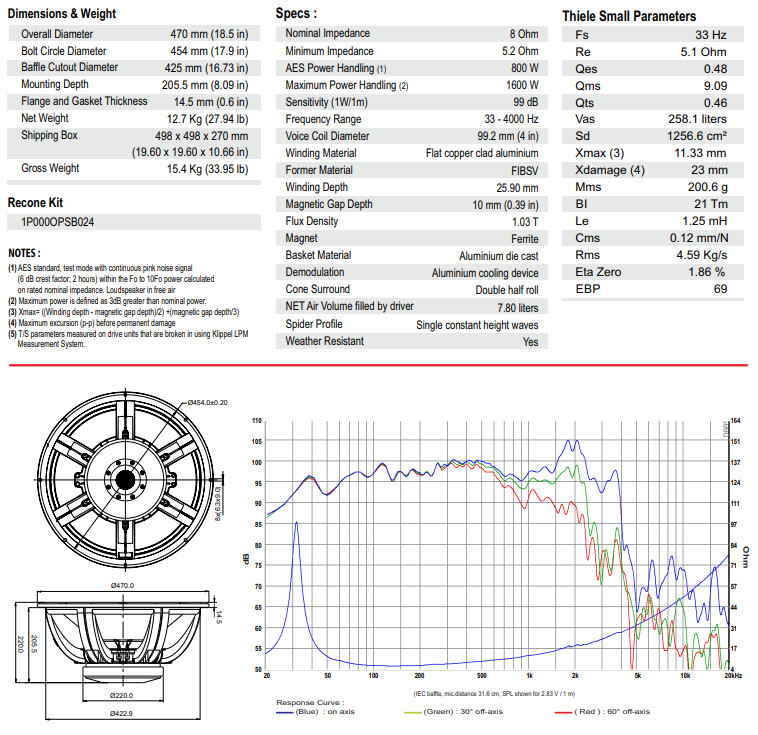Select Cms value 0.12 mm/N

coord(699,238)
